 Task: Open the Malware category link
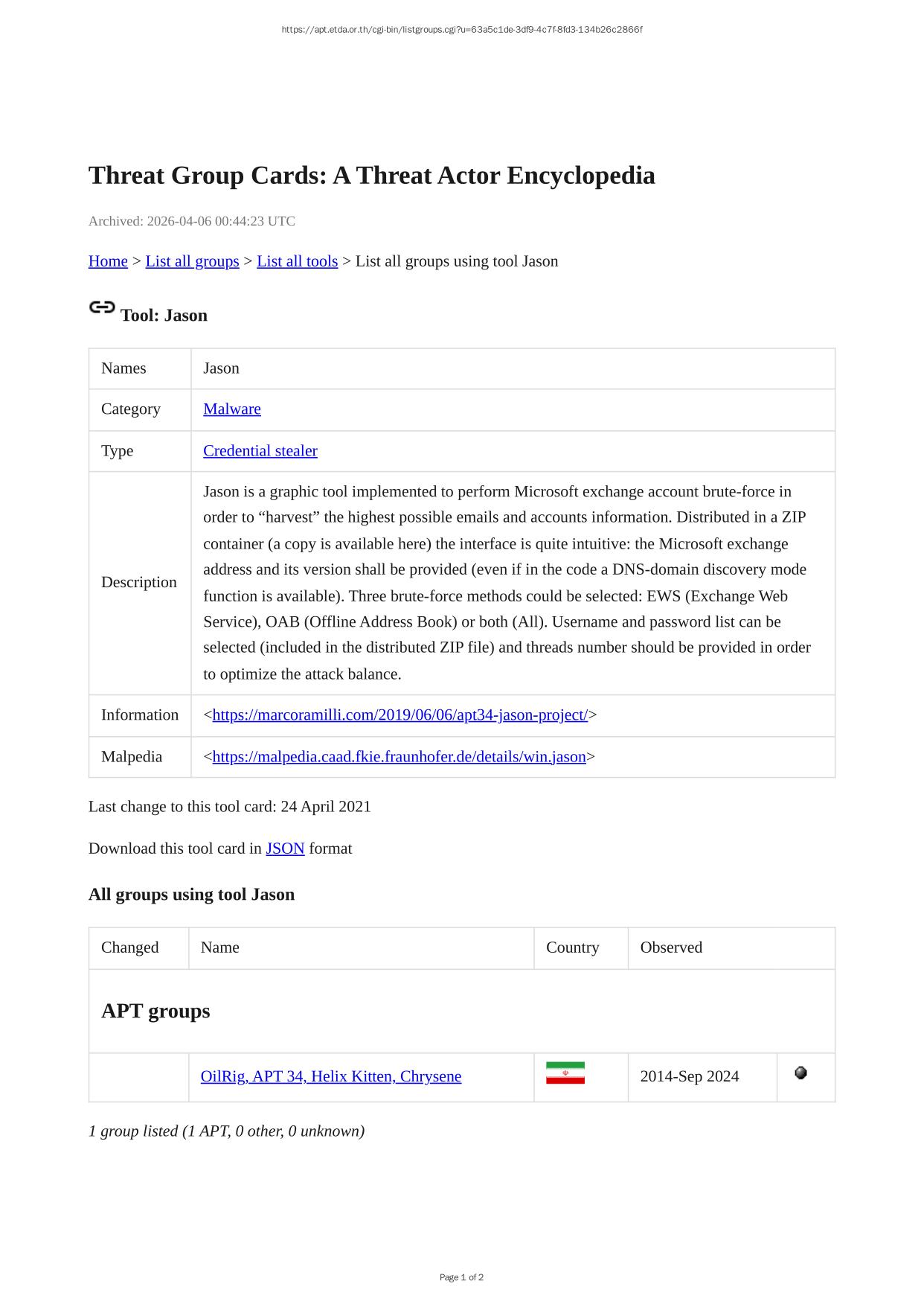pyautogui.click(x=232, y=409)
